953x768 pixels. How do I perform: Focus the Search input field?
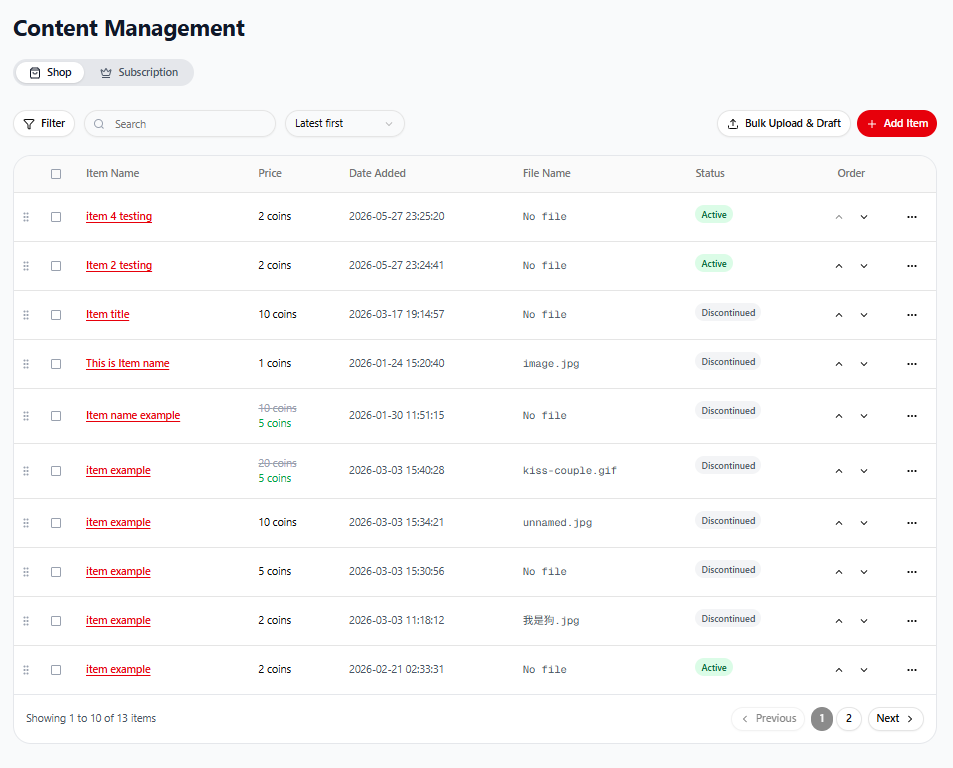tap(180, 123)
